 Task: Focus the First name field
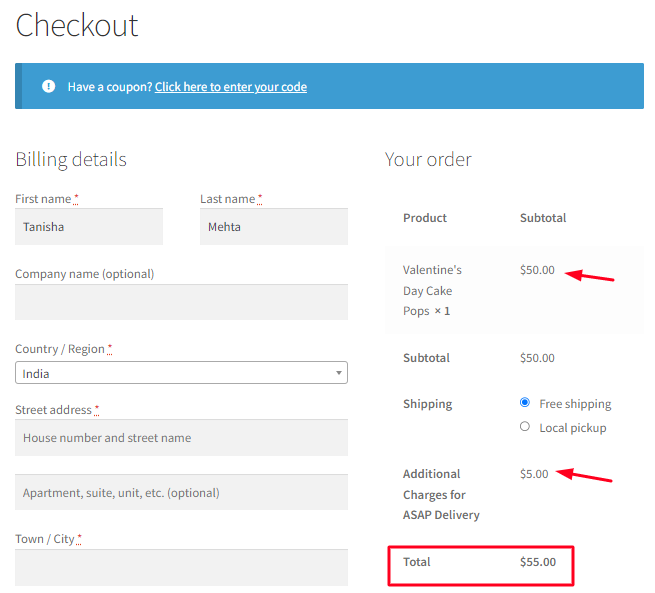(89, 226)
